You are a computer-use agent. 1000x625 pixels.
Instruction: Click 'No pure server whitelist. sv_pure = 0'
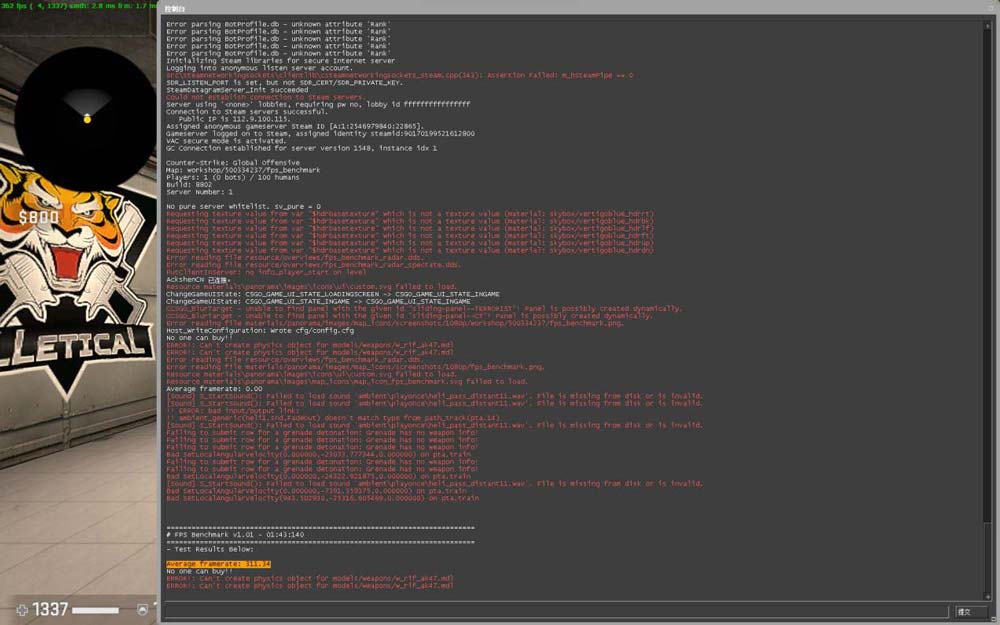tap(244, 207)
